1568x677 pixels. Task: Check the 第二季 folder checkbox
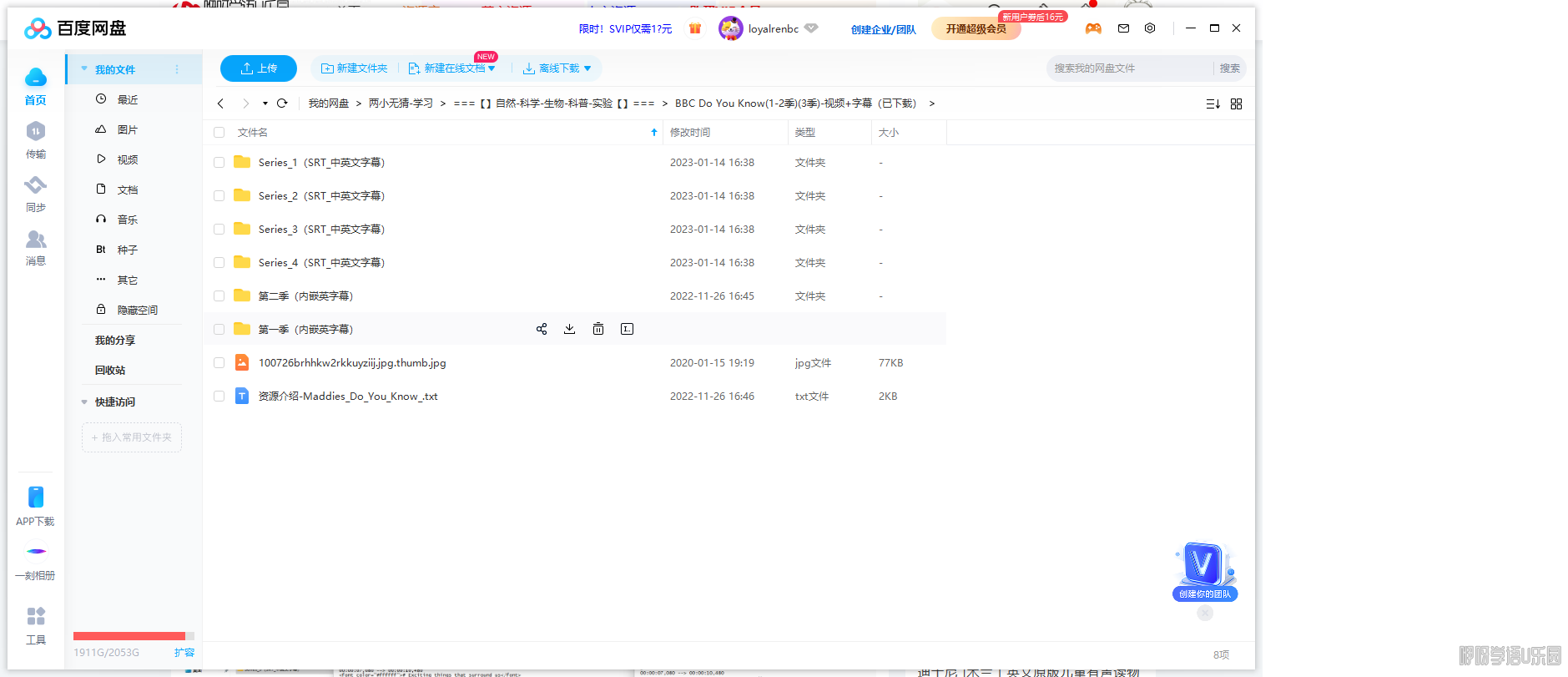(x=219, y=296)
